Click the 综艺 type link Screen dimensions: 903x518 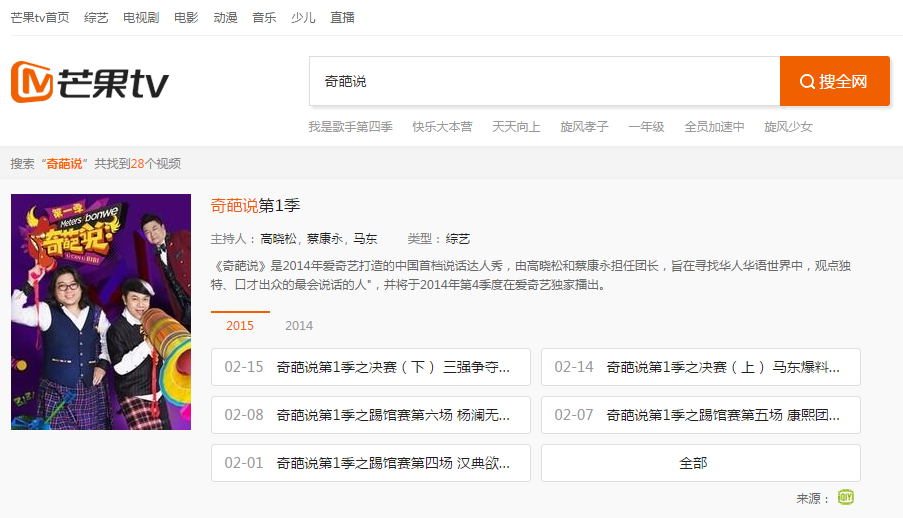click(x=458, y=239)
